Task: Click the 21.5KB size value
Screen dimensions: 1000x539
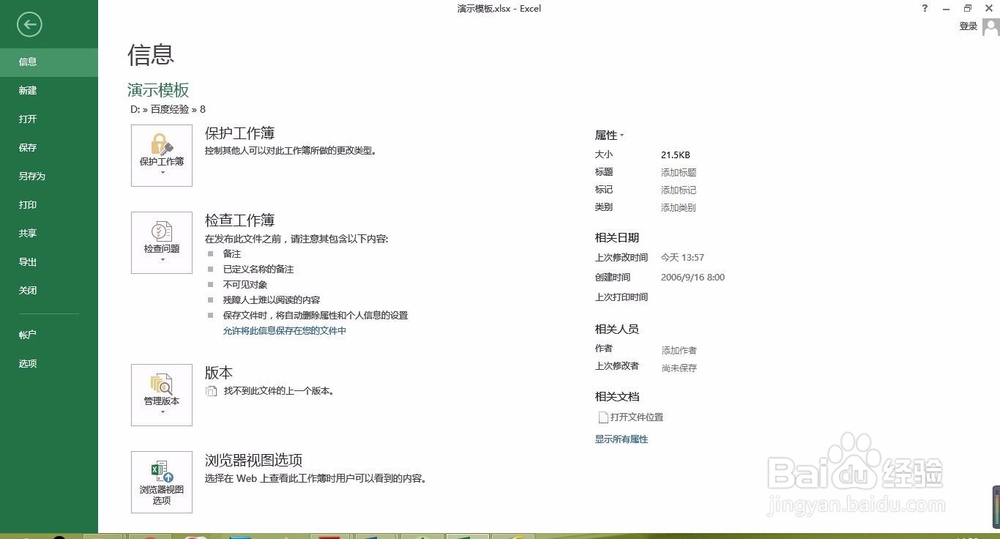Action: pos(675,155)
